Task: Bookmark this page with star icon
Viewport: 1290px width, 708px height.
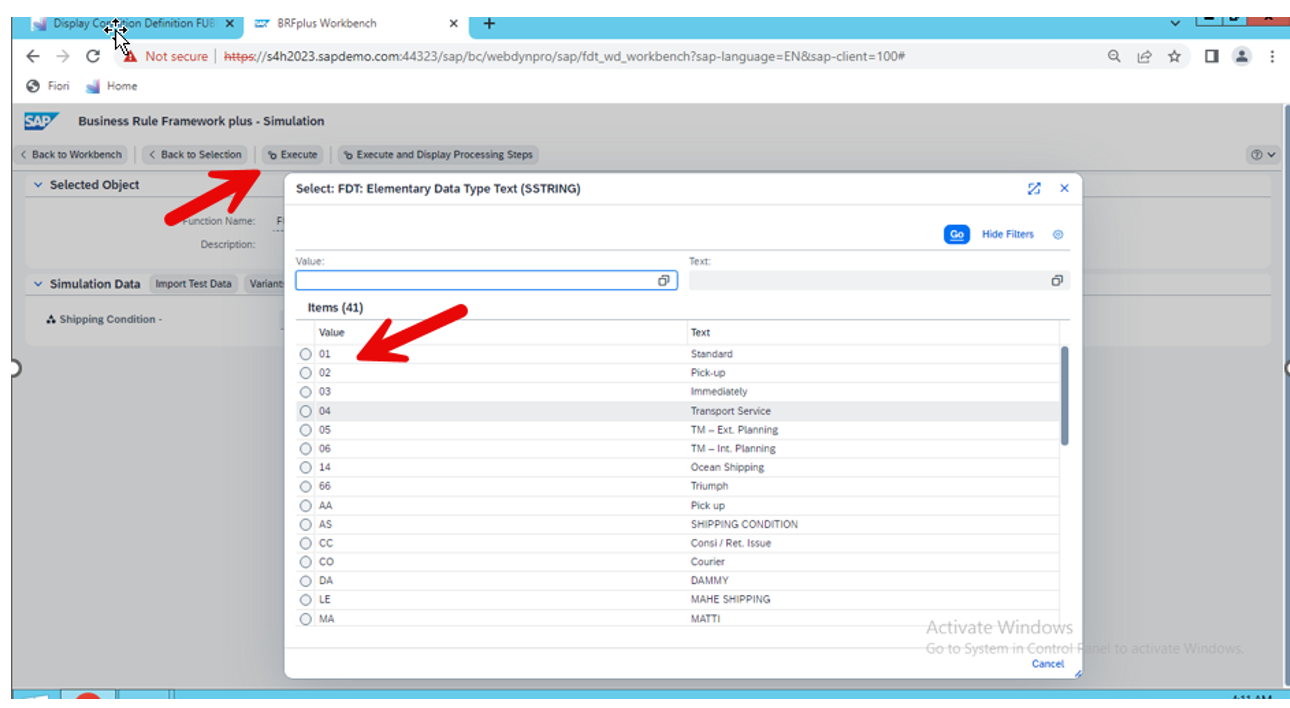Action: (1174, 57)
